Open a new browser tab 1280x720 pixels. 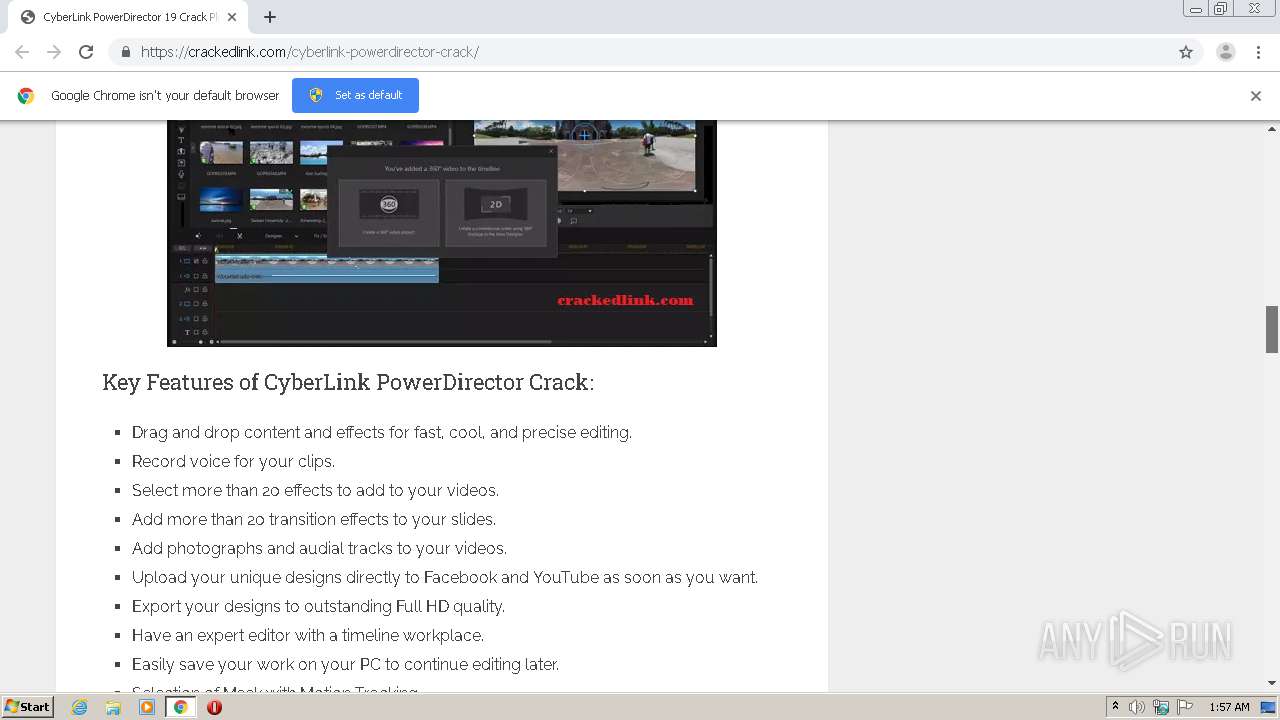tap(270, 17)
